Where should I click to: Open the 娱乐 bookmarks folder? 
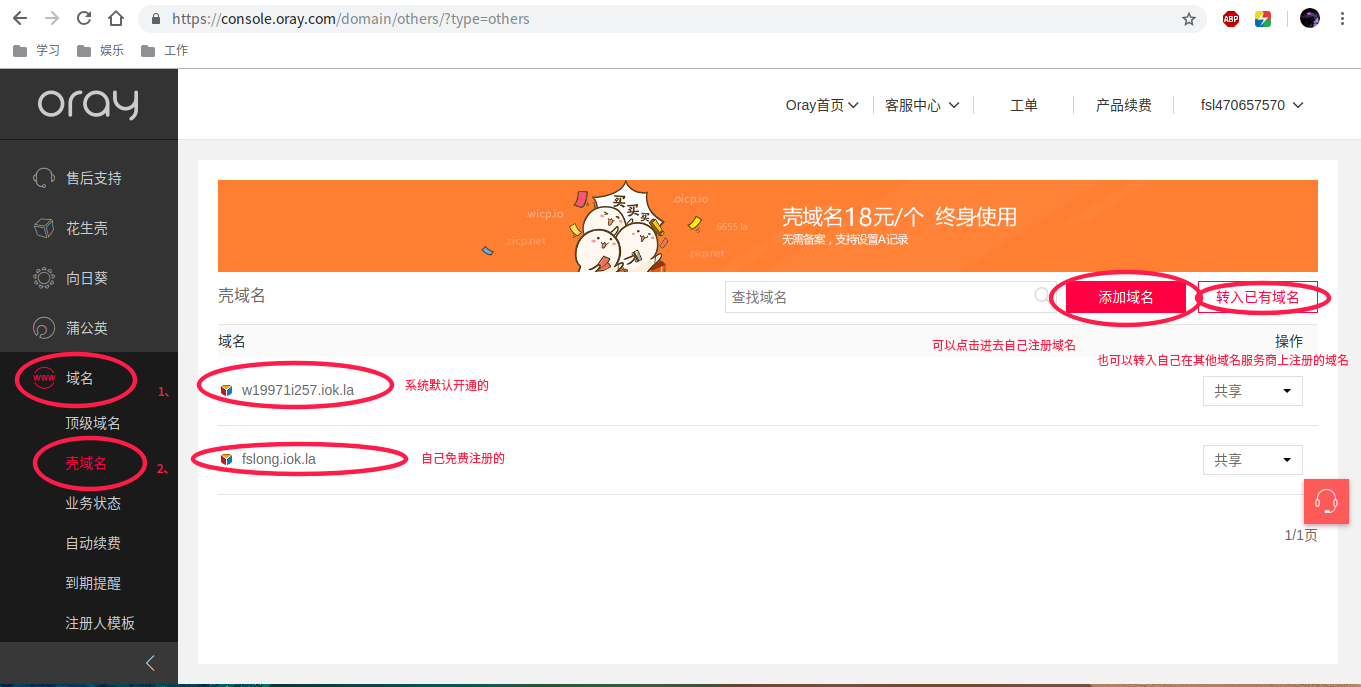tap(101, 50)
